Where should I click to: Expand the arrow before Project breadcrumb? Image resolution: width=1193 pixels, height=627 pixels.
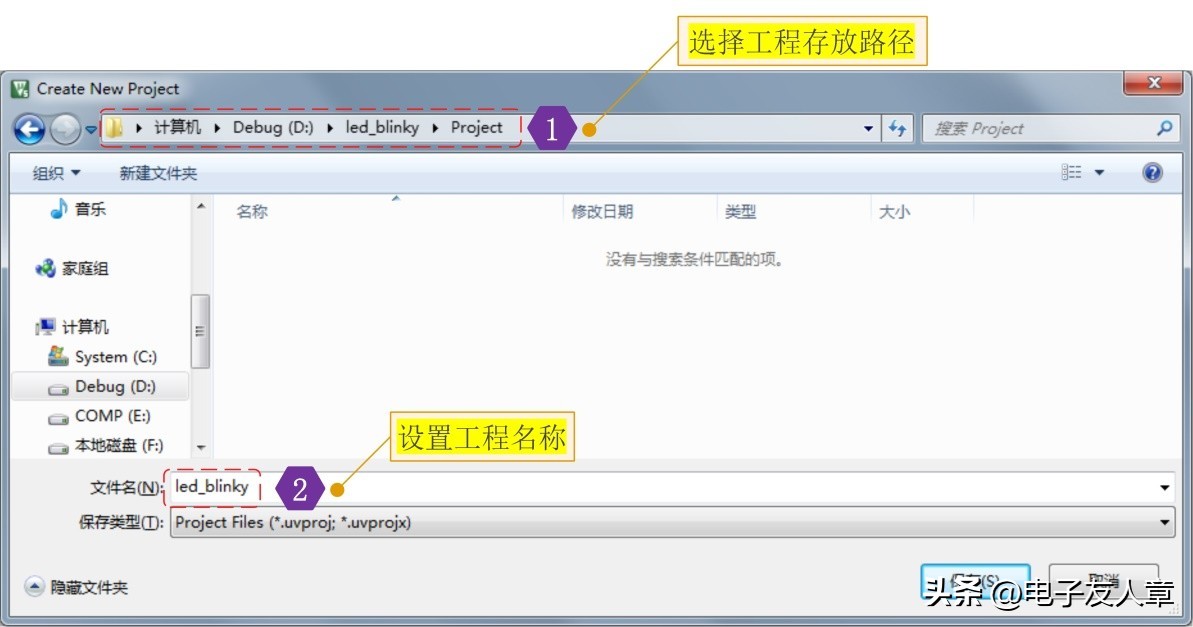435,128
